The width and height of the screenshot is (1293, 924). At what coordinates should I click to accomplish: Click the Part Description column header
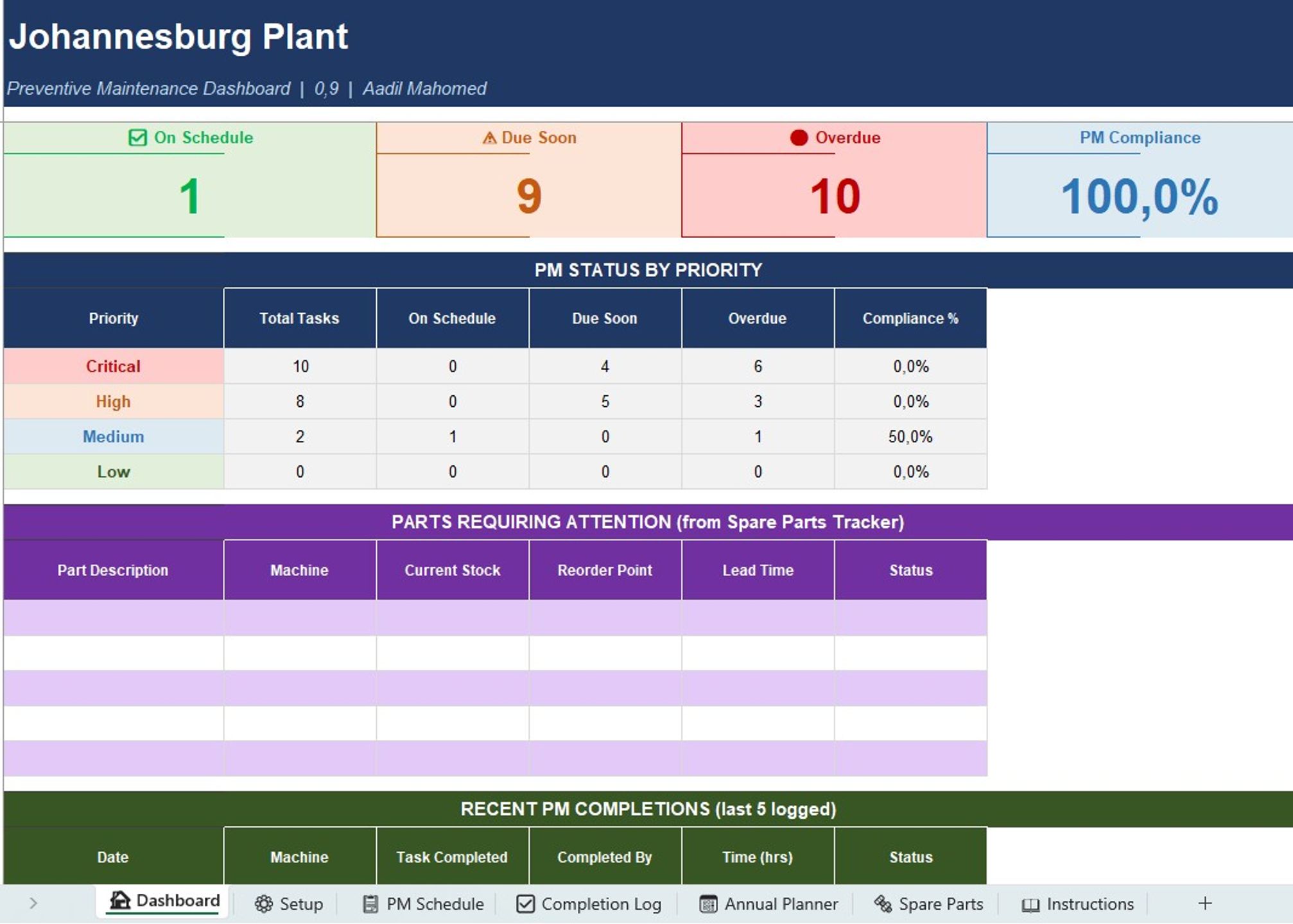(x=113, y=570)
